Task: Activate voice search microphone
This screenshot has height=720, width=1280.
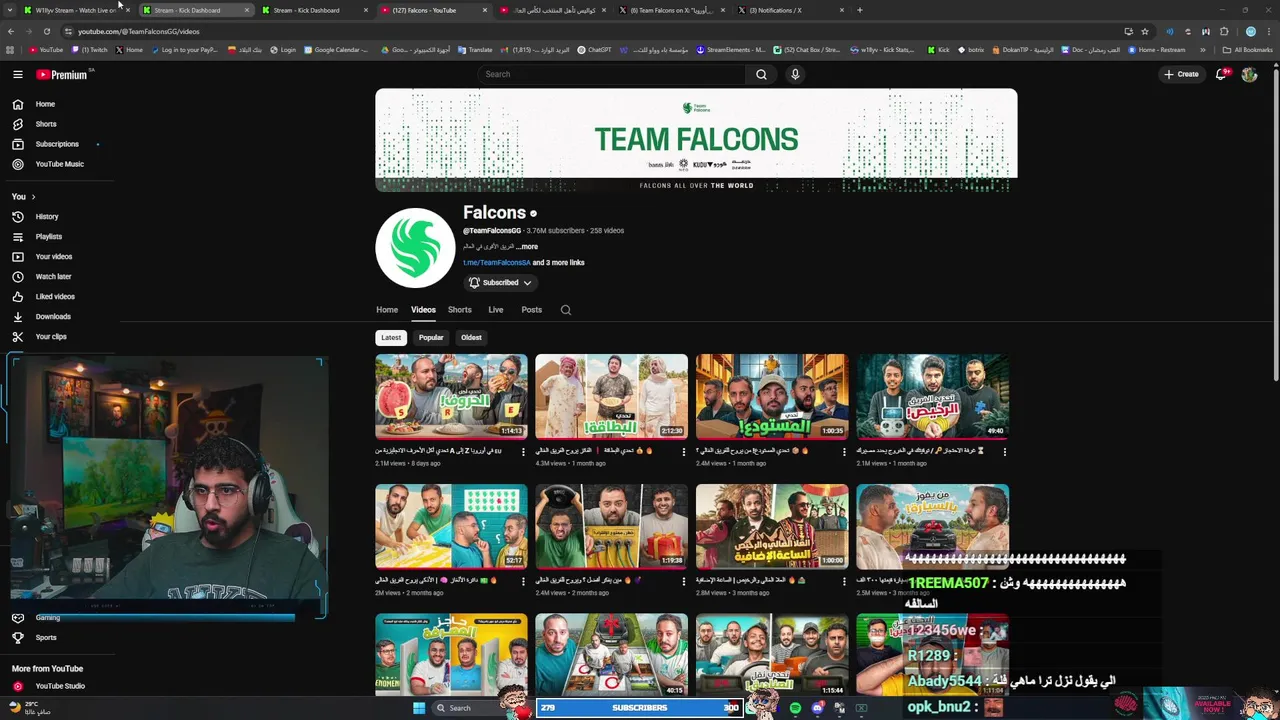Action: 795,74
